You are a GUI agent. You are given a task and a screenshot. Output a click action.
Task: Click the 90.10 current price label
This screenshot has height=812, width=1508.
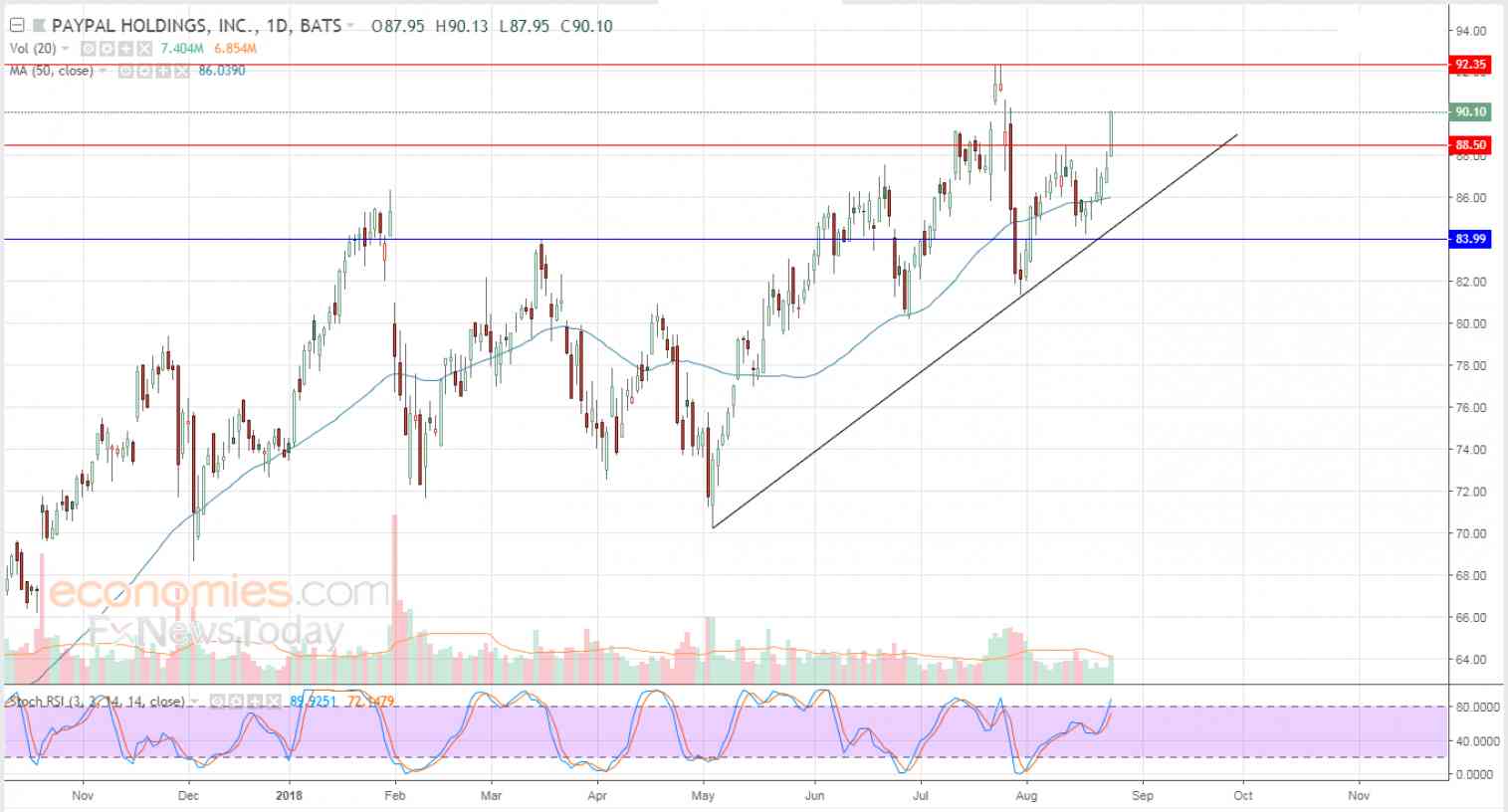click(1470, 112)
